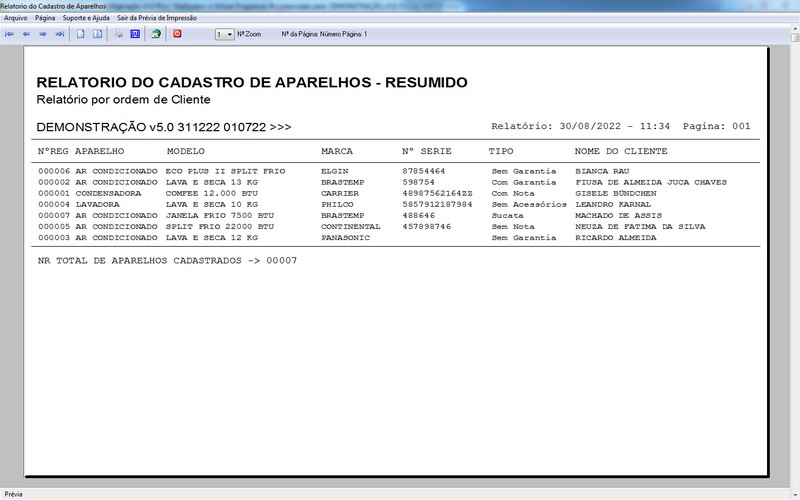Open the Arquivo menu

(16, 18)
